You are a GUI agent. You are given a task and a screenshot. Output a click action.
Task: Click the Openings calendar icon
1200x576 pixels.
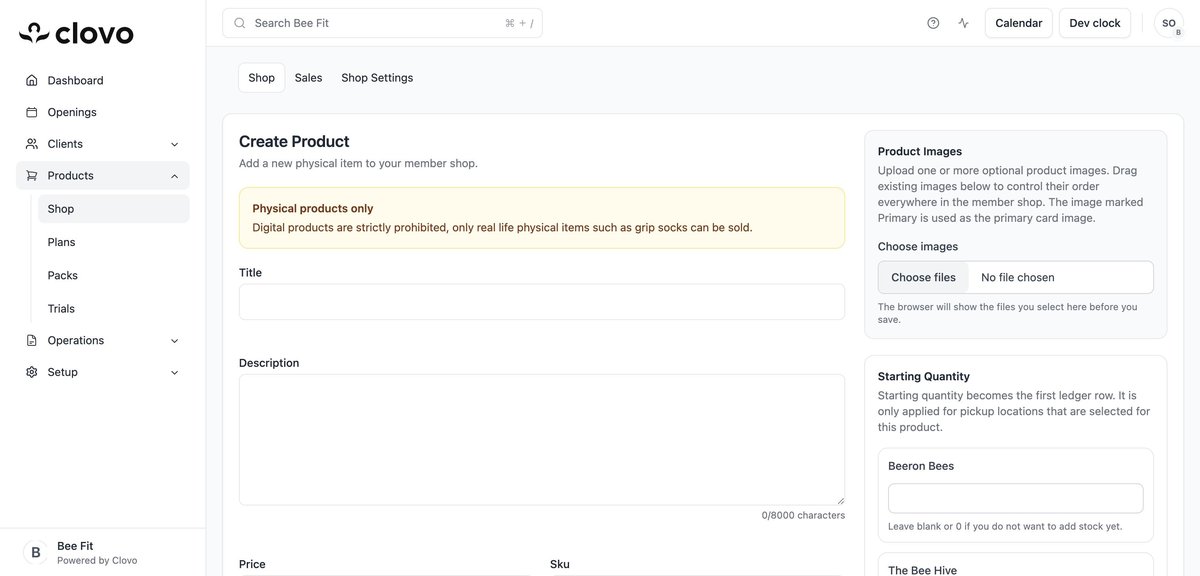point(30,109)
